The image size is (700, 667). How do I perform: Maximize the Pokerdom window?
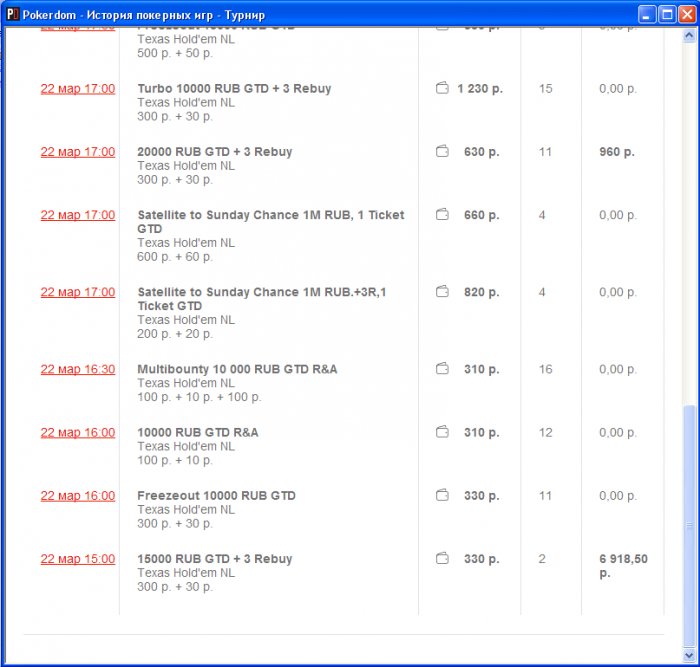tap(667, 15)
